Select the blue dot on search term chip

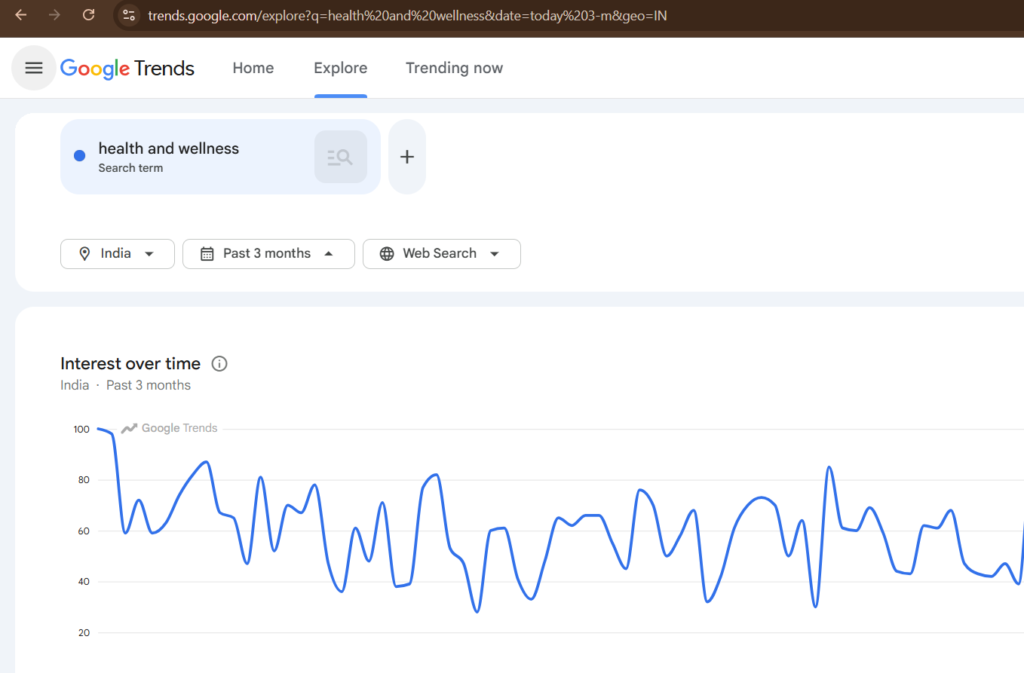[78, 156]
